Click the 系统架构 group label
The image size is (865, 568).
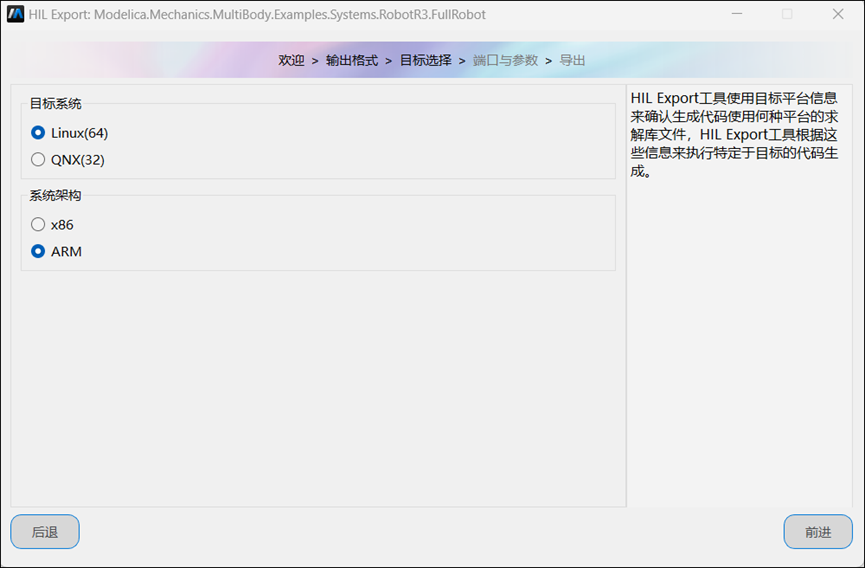pos(55,195)
